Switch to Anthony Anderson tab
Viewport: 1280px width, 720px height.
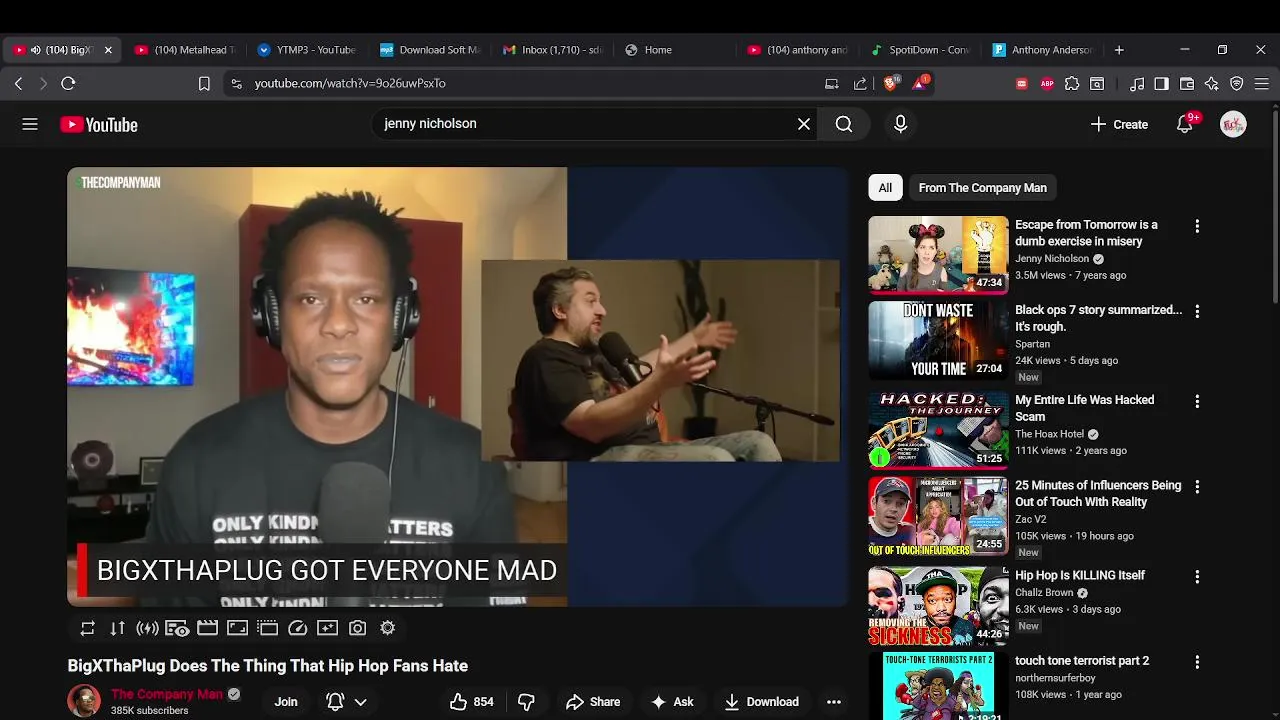1043,50
